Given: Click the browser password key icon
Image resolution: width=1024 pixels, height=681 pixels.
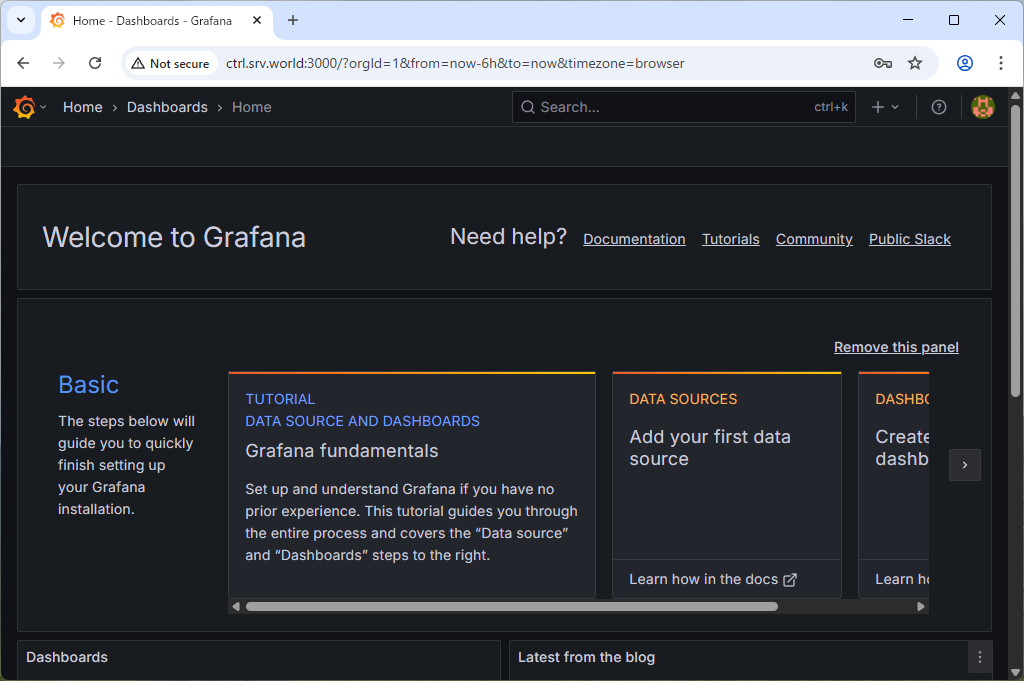Looking at the screenshot, I should pos(882,63).
